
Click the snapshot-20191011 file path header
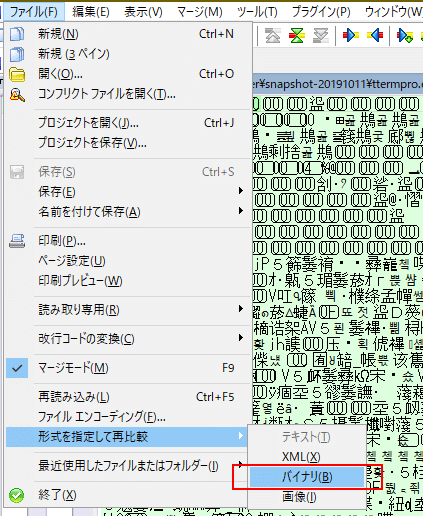coord(338,84)
